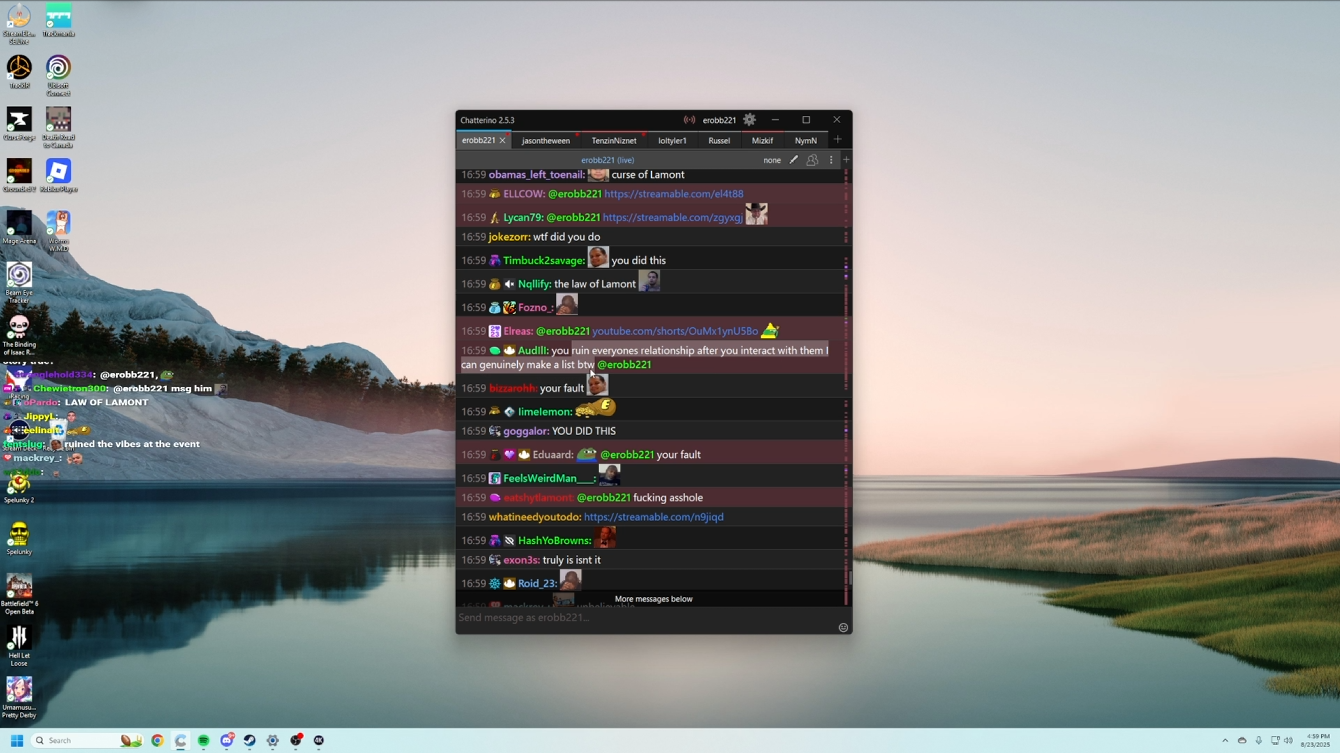The image size is (1340, 753).
Task: Select the Hell Let Loose desktop icon
Action: click(x=19, y=646)
